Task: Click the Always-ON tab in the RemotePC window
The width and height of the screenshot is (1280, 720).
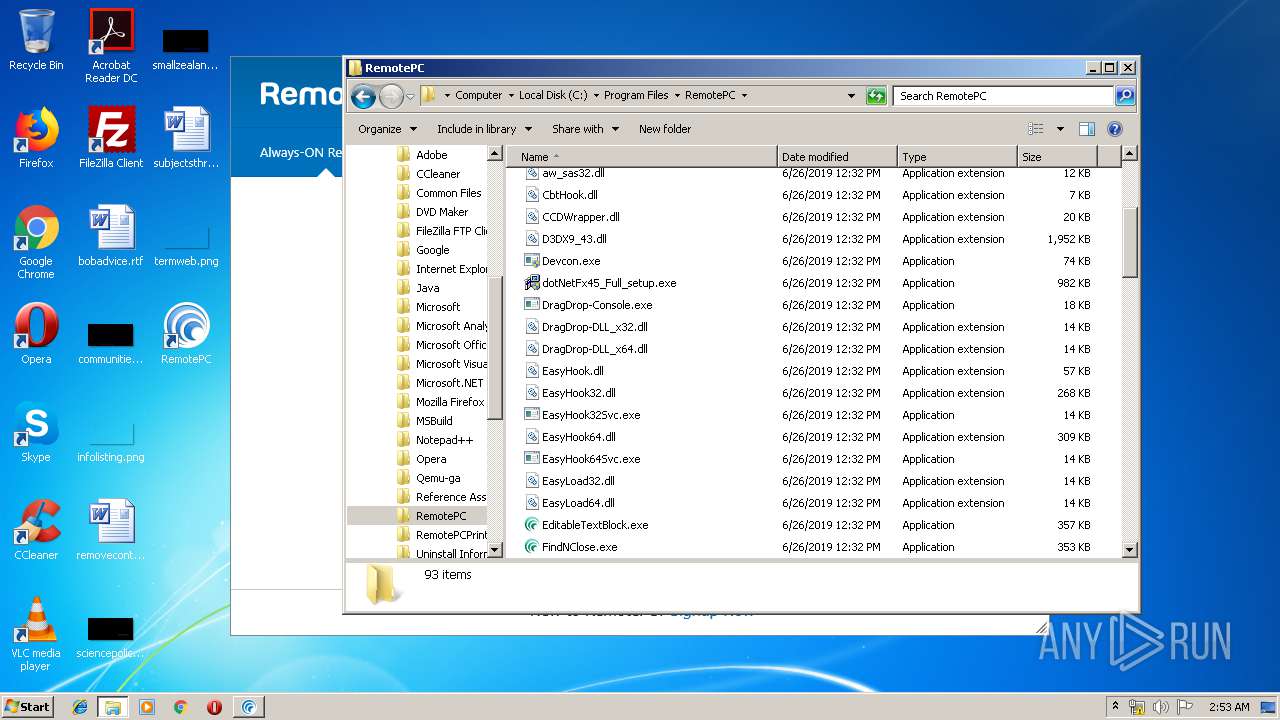Action: coord(300,153)
